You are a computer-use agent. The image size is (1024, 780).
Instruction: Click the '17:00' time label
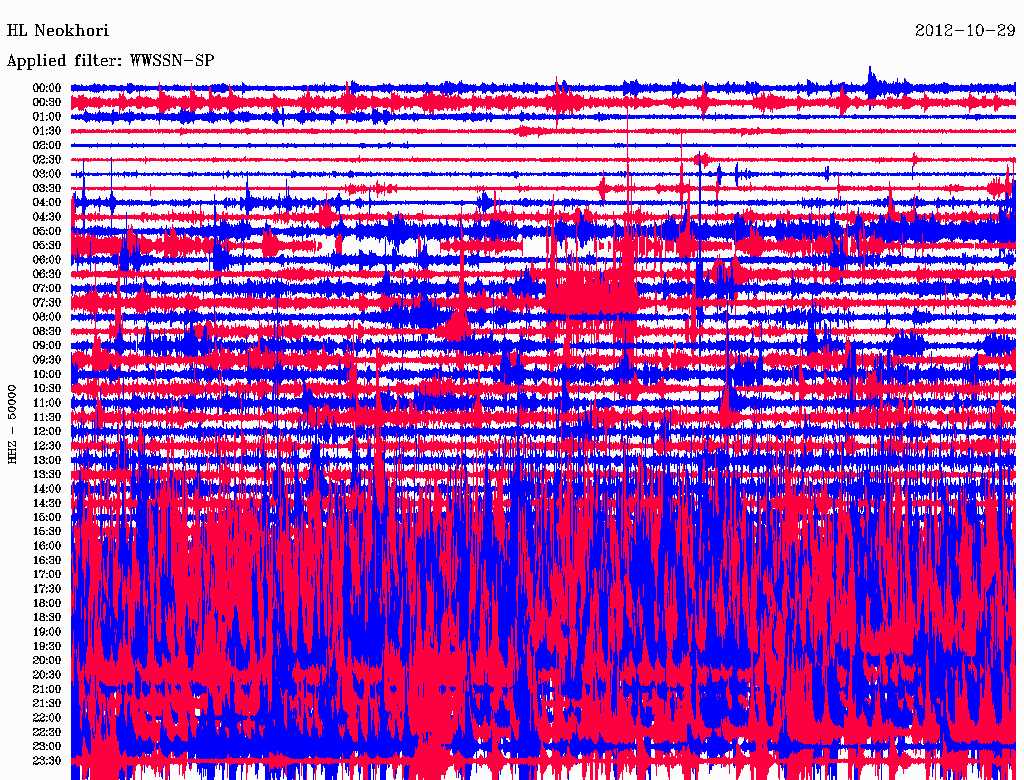[47, 575]
